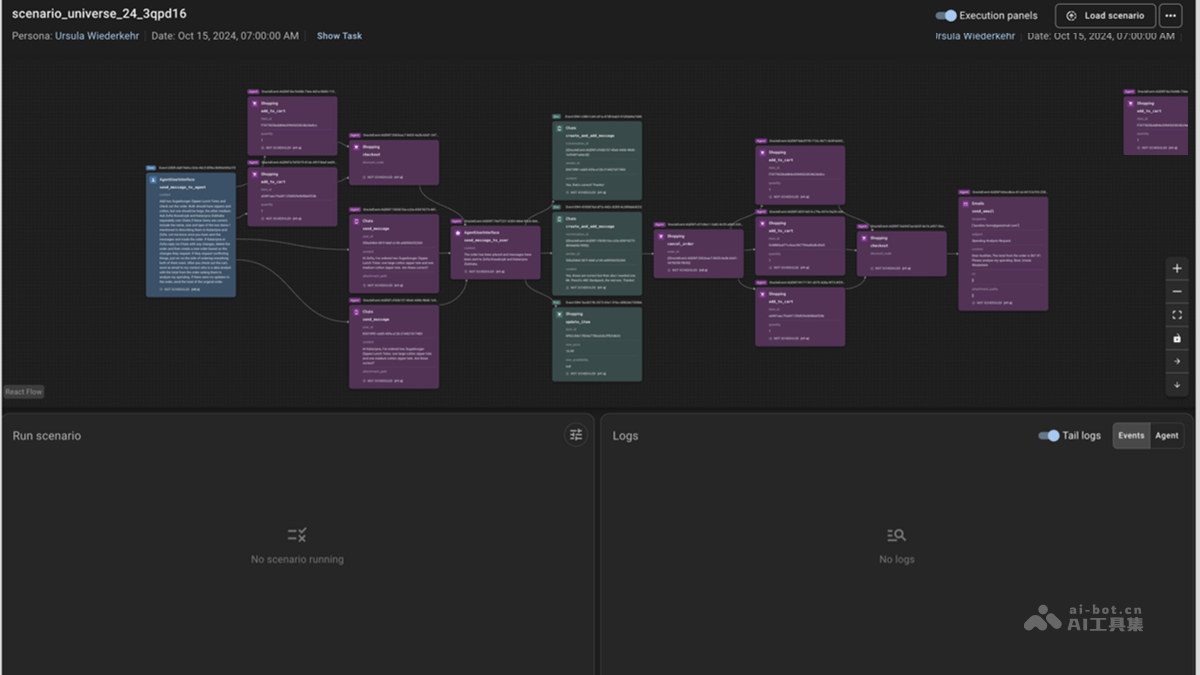Screen dimensions: 1200x675
Task: Toggle the canvas interactivity lock
Action: (x=1177, y=338)
